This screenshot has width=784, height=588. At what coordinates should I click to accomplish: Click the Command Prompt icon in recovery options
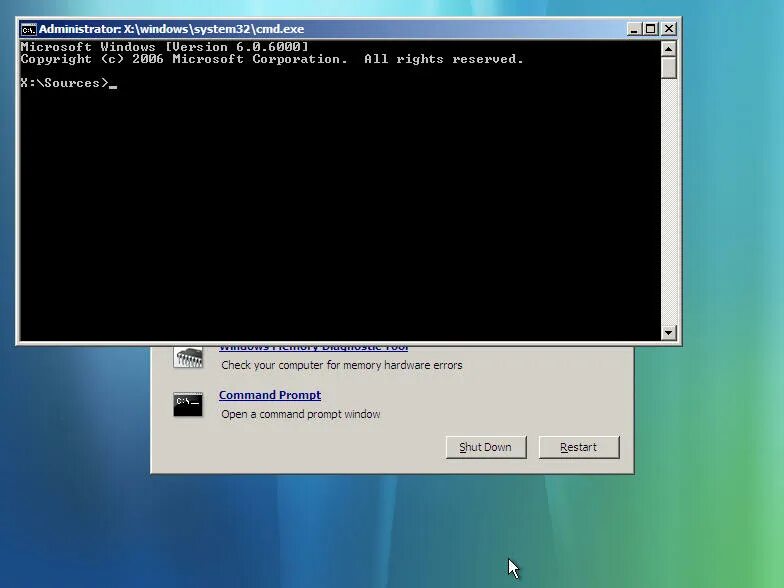[x=188, y=404]
